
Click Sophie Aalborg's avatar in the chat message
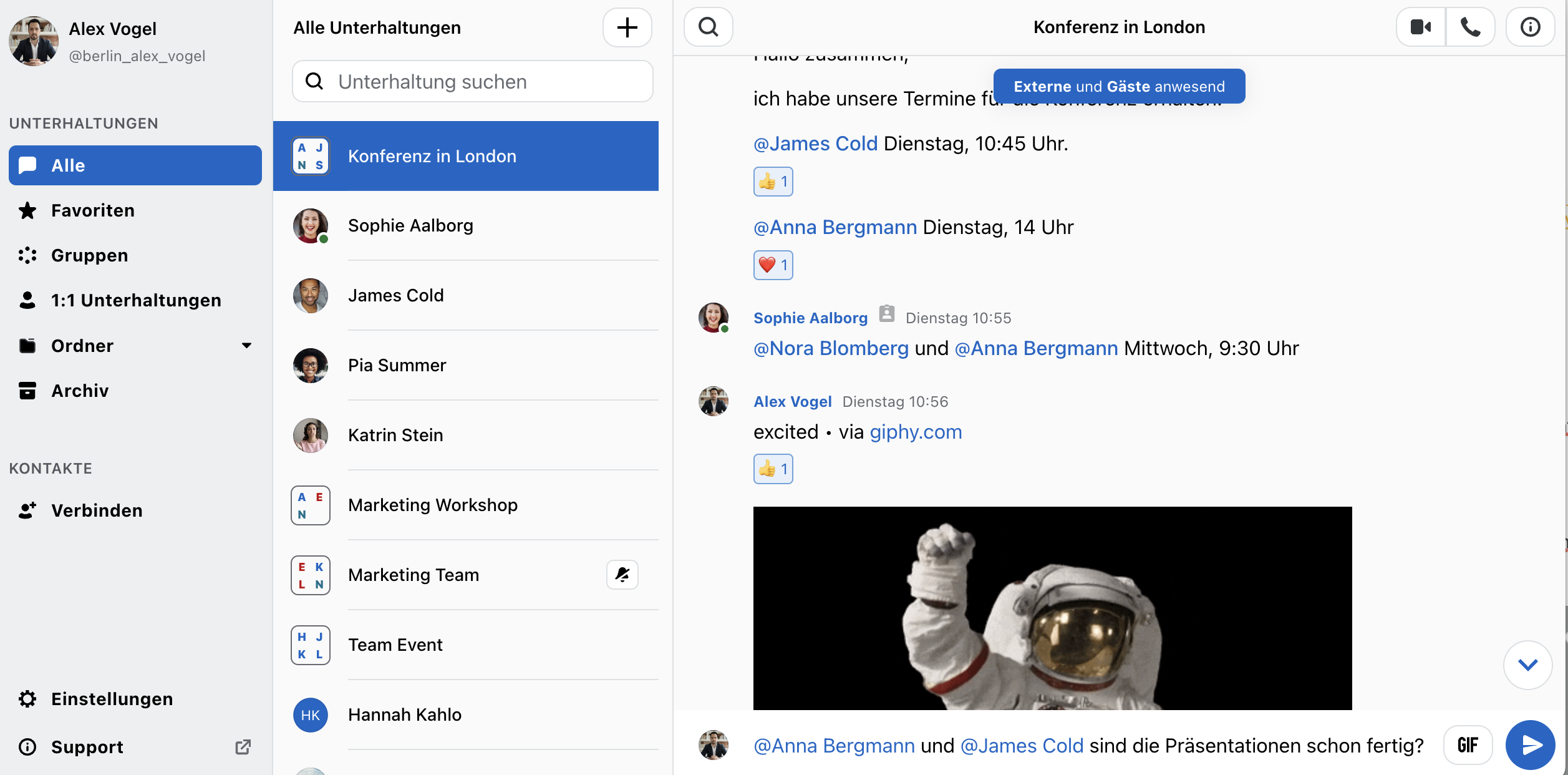(x=714, y=318)
